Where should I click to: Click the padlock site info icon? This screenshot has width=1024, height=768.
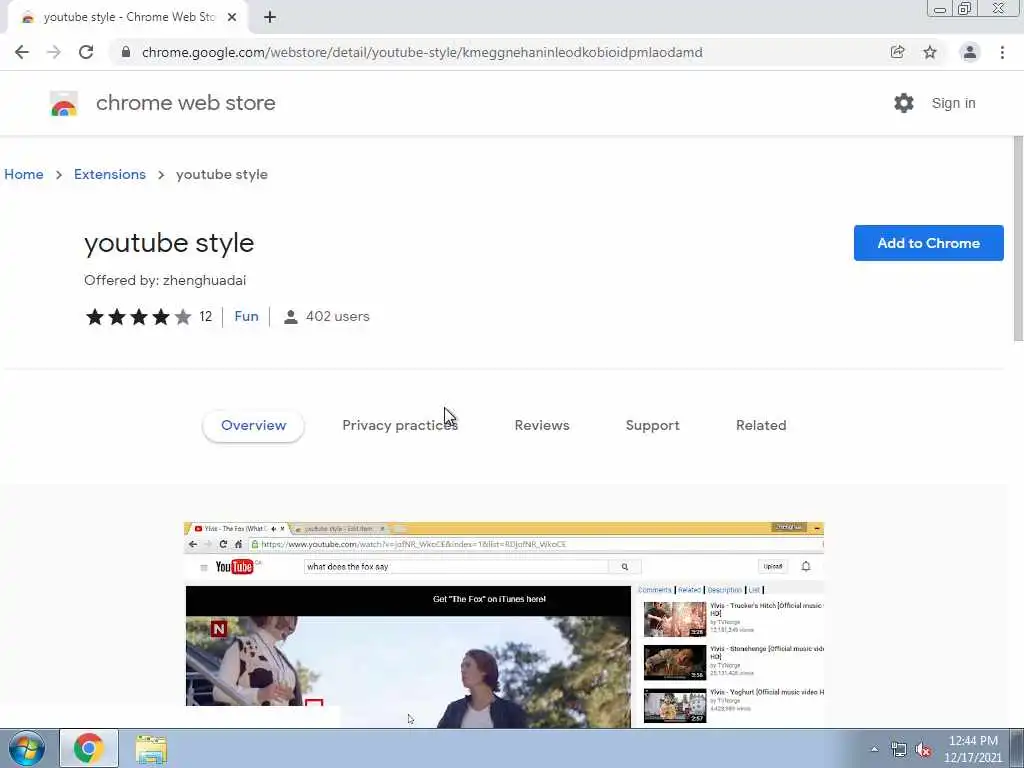click(x=126, y=52)
